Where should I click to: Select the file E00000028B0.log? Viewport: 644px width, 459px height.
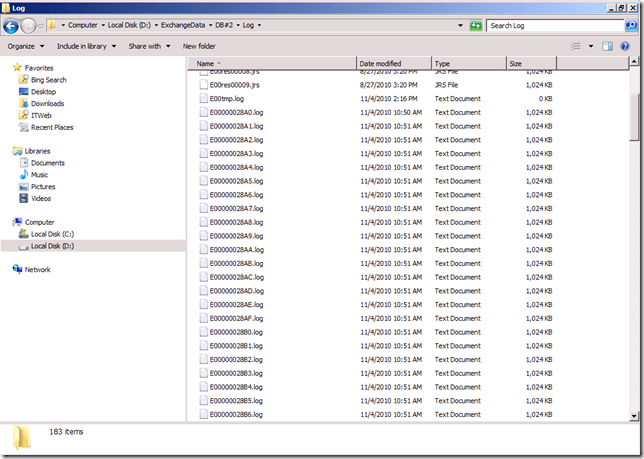click(x=236, y=332)
